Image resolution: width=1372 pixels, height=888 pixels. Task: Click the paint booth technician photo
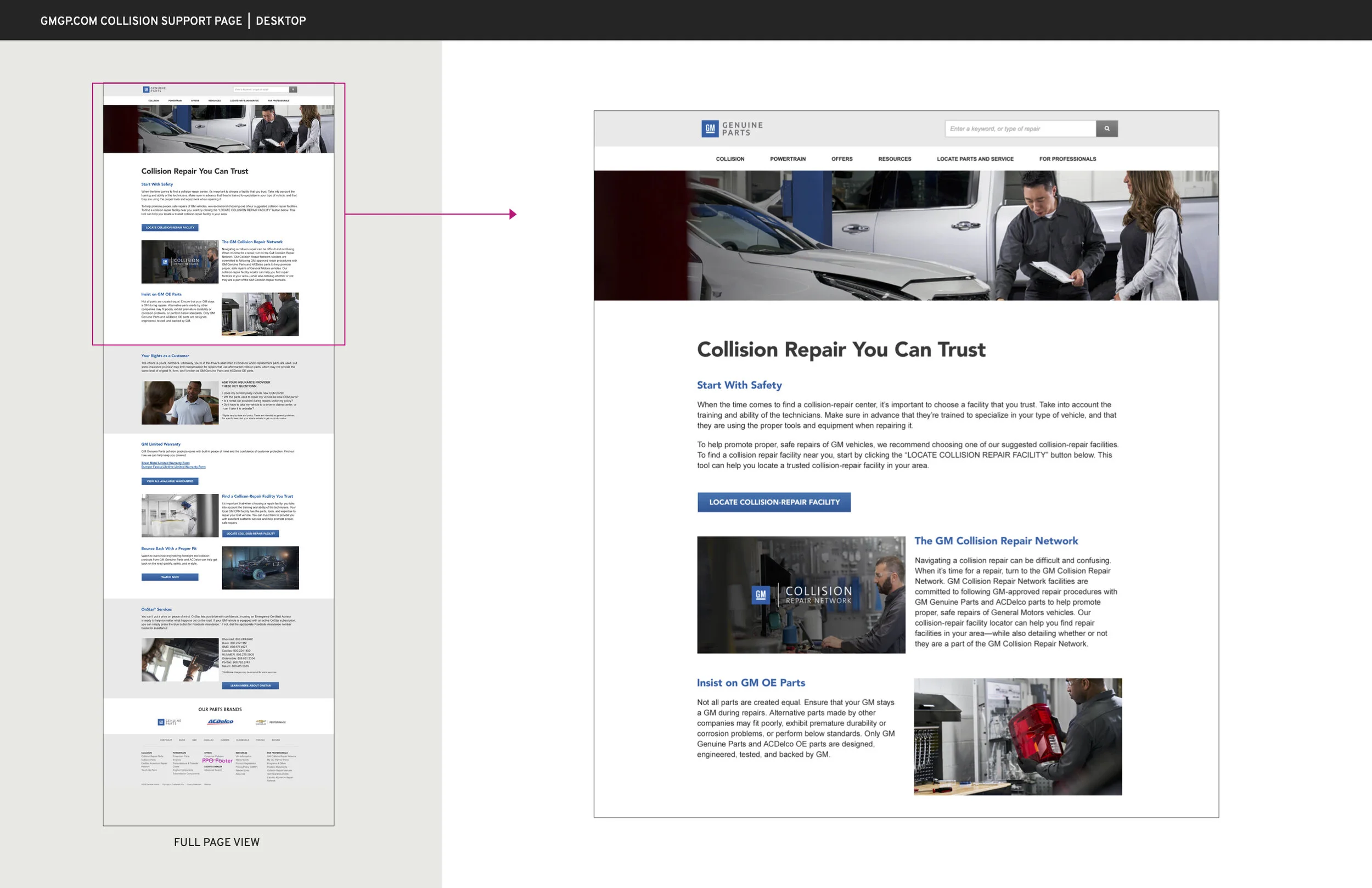(x=180, y=515)
